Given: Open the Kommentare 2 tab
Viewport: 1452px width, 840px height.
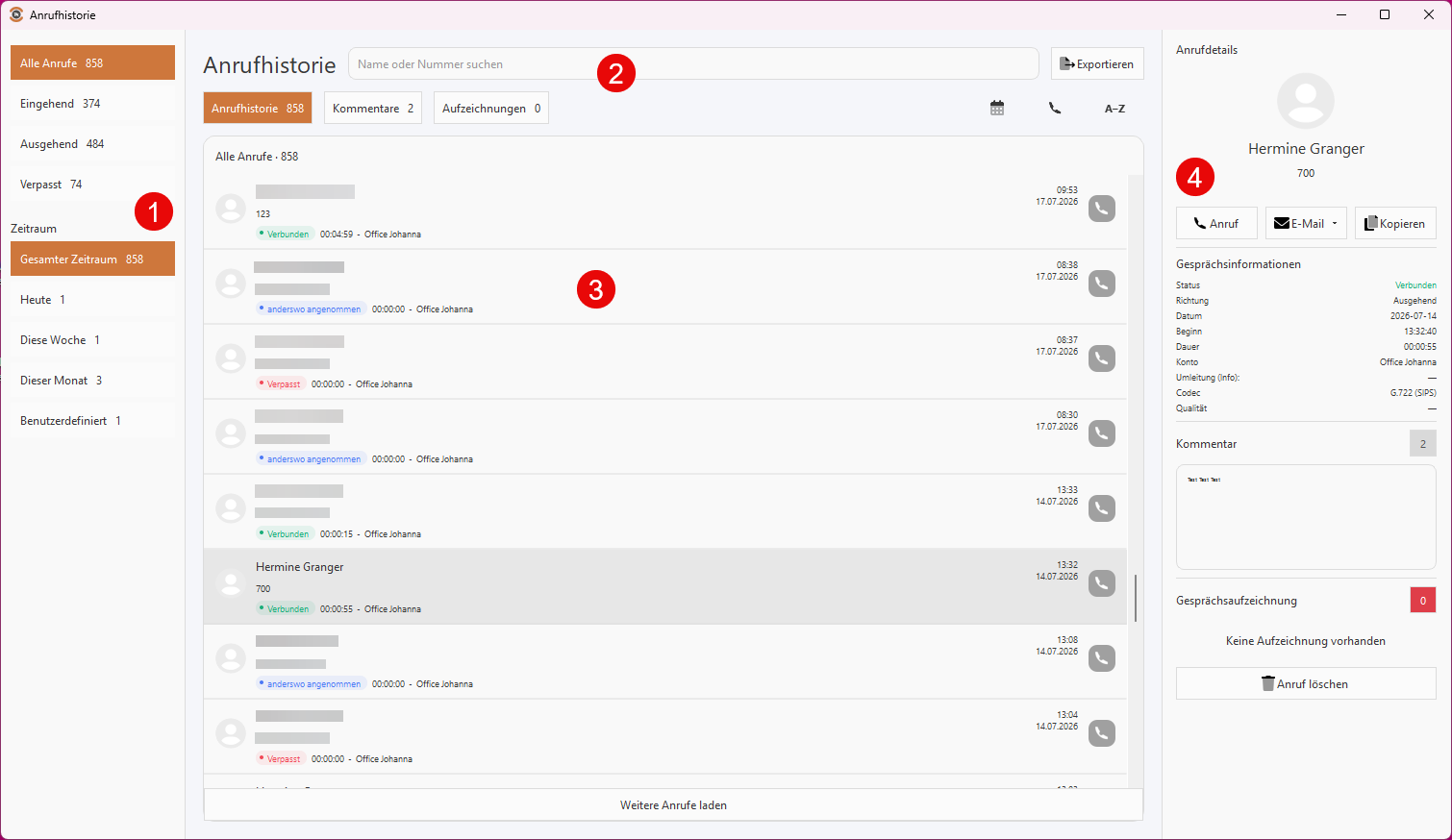Looking at the screenshot, I should click(373, 109).
